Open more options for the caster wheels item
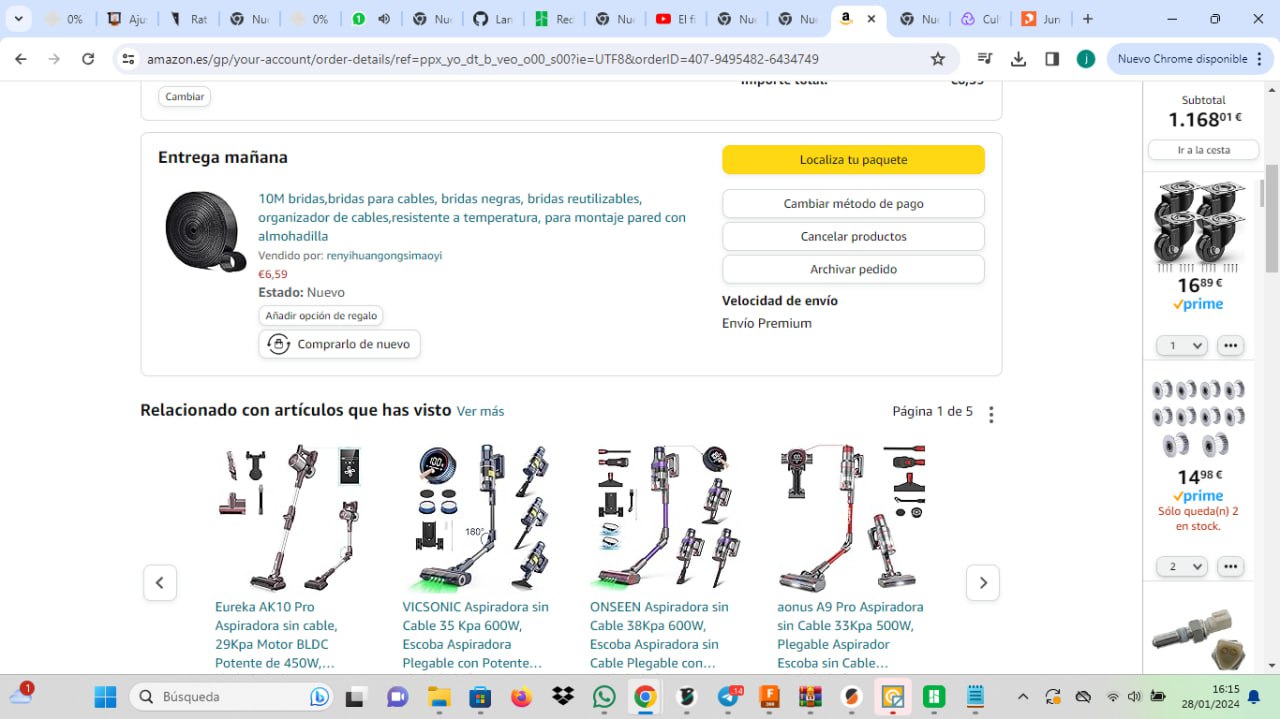The image size is (1280, 719). click(1230, 346)
